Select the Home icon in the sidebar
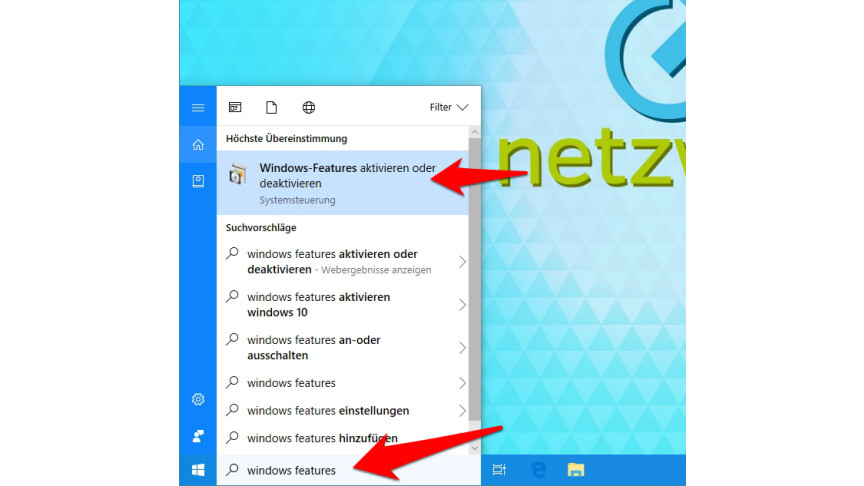 (198, 146)
